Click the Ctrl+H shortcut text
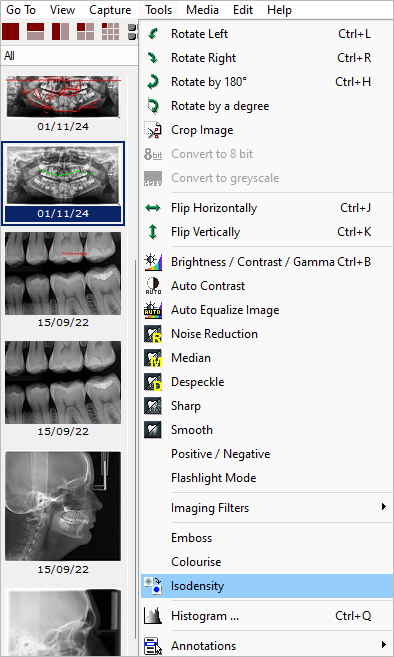394x657 pixels. pyautogui.click(x=353, y=82)
